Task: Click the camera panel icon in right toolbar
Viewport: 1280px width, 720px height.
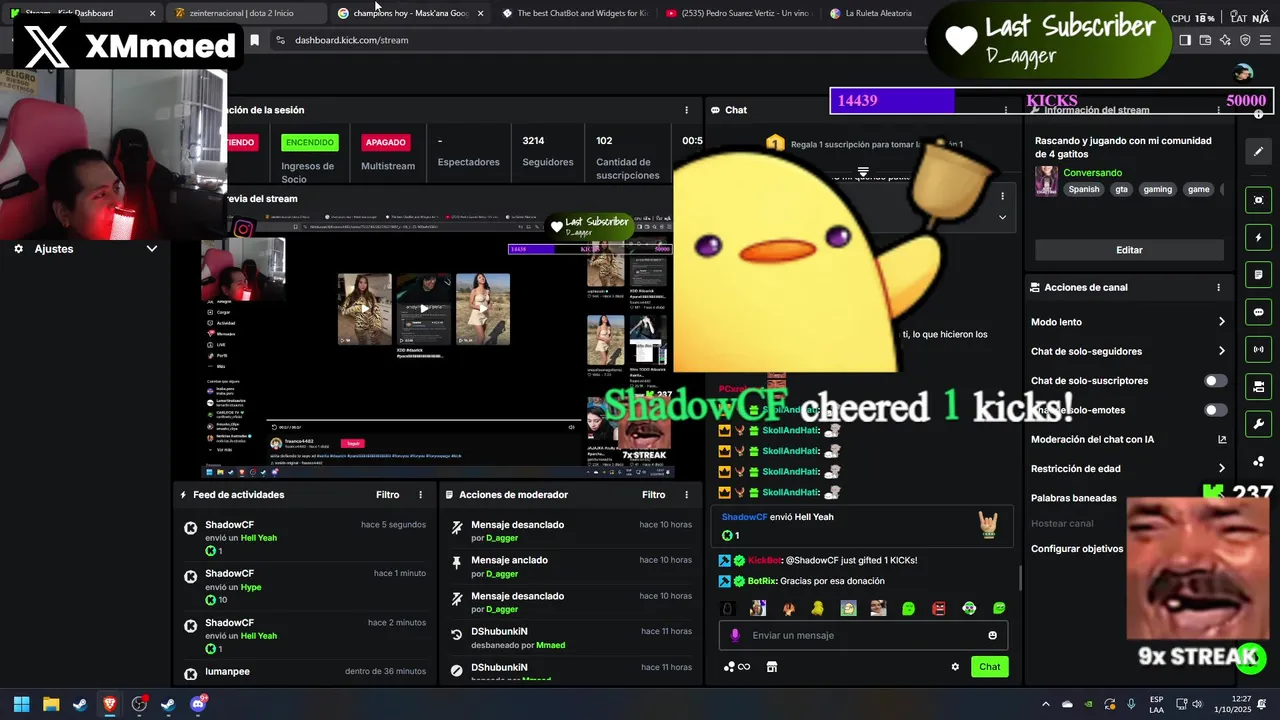Action: [1258, 386]
